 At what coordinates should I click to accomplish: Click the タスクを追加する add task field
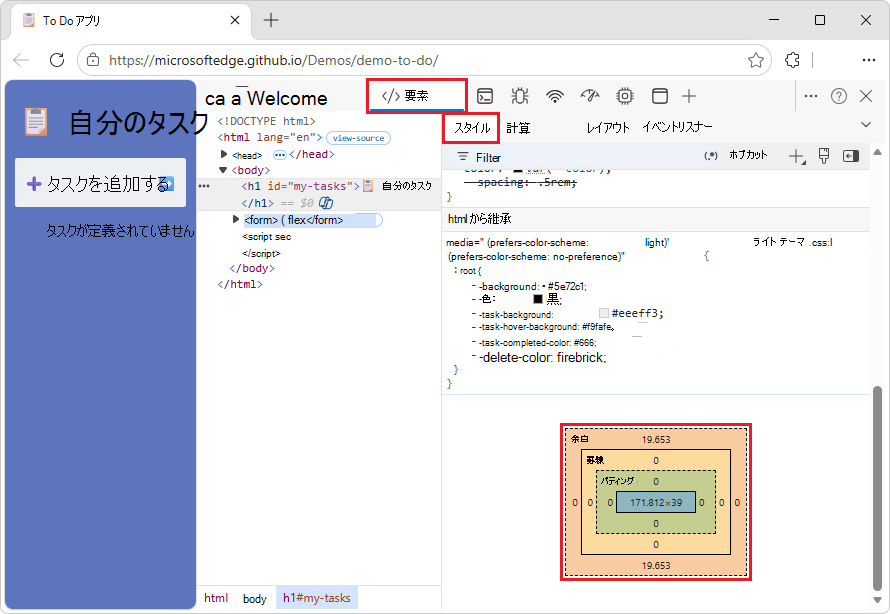click(100, 183)
